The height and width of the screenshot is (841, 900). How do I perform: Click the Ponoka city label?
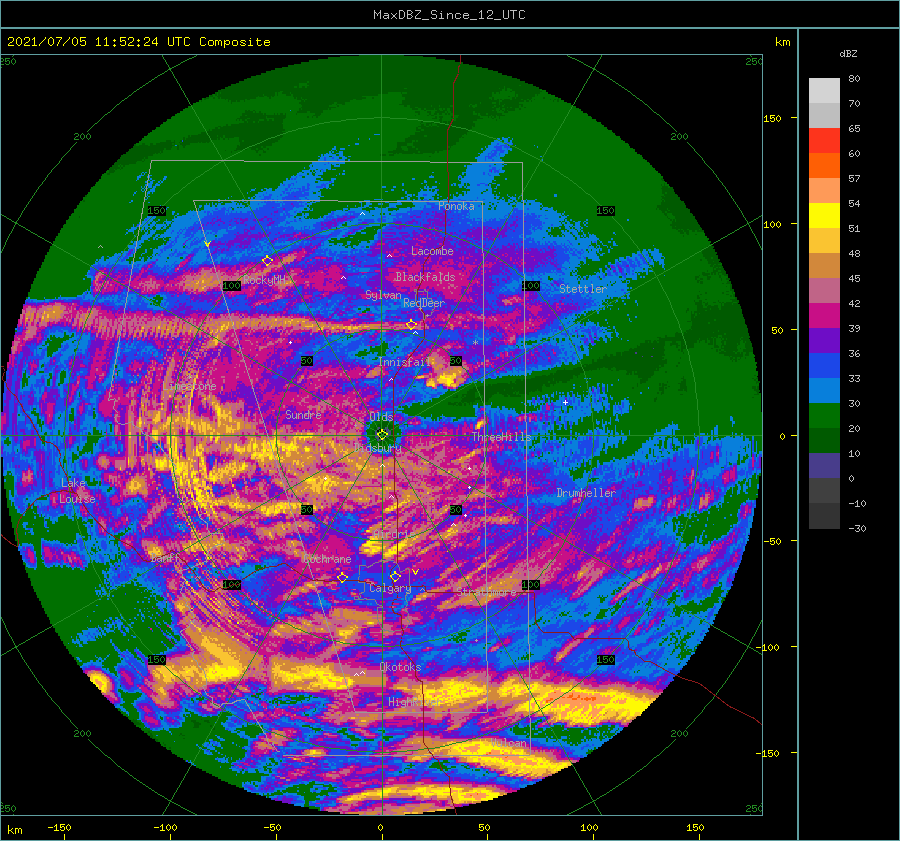(456, 206)
